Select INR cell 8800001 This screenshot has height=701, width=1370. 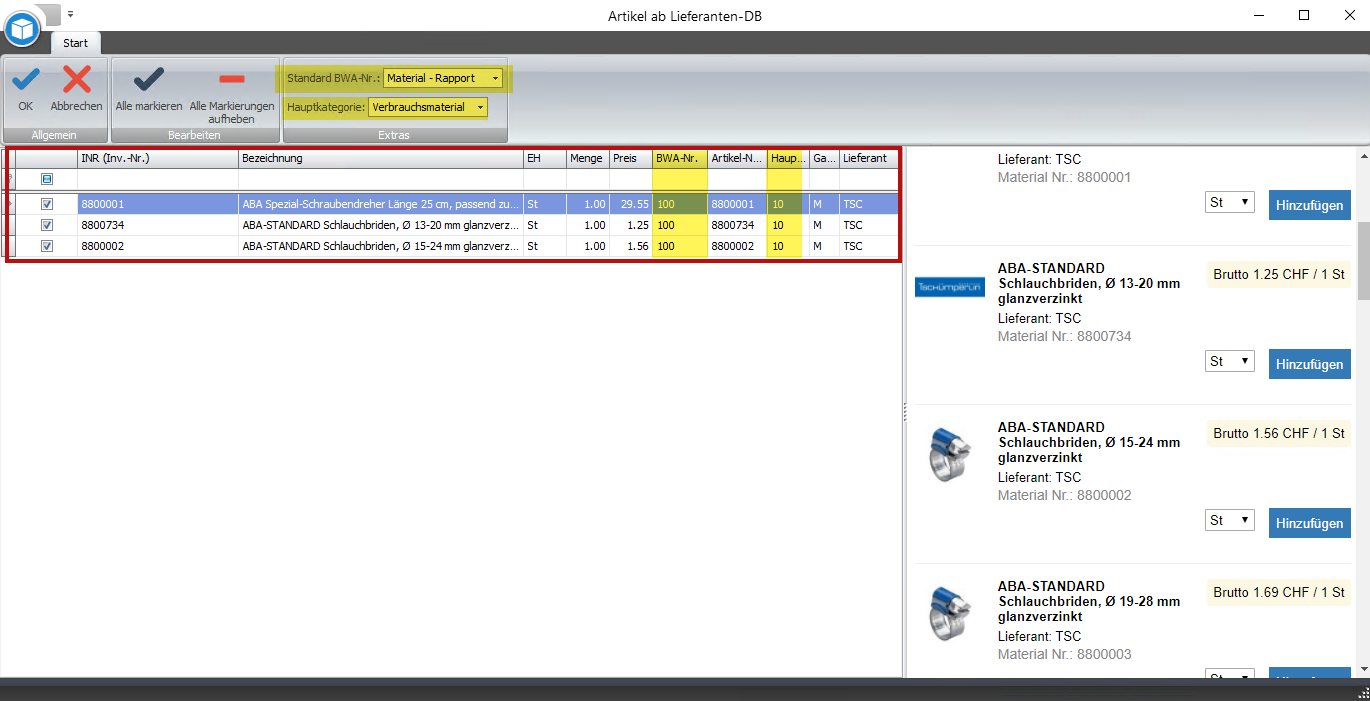158,204
